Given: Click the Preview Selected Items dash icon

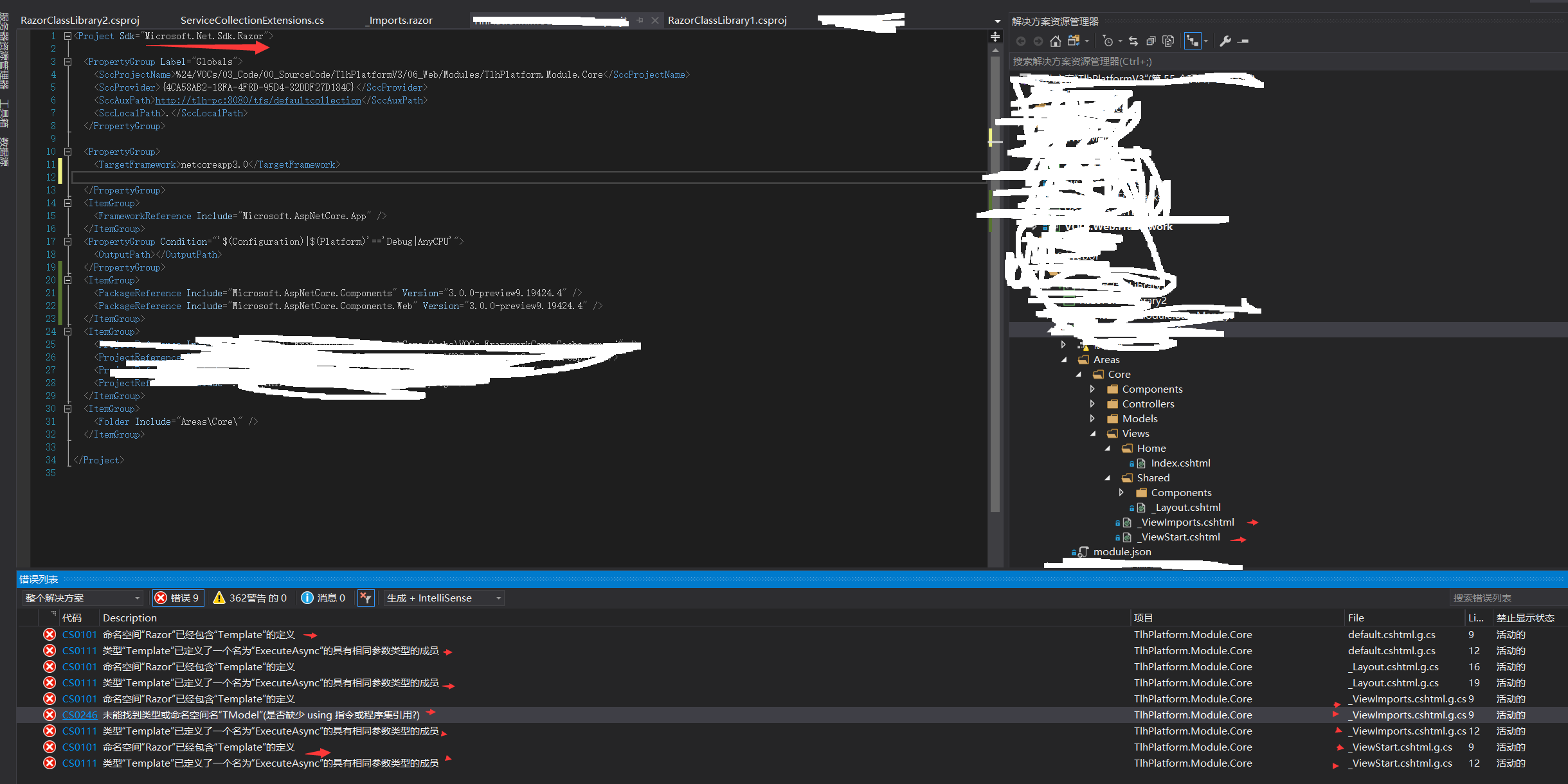Looking at the screenshot, I should 1243,41.
